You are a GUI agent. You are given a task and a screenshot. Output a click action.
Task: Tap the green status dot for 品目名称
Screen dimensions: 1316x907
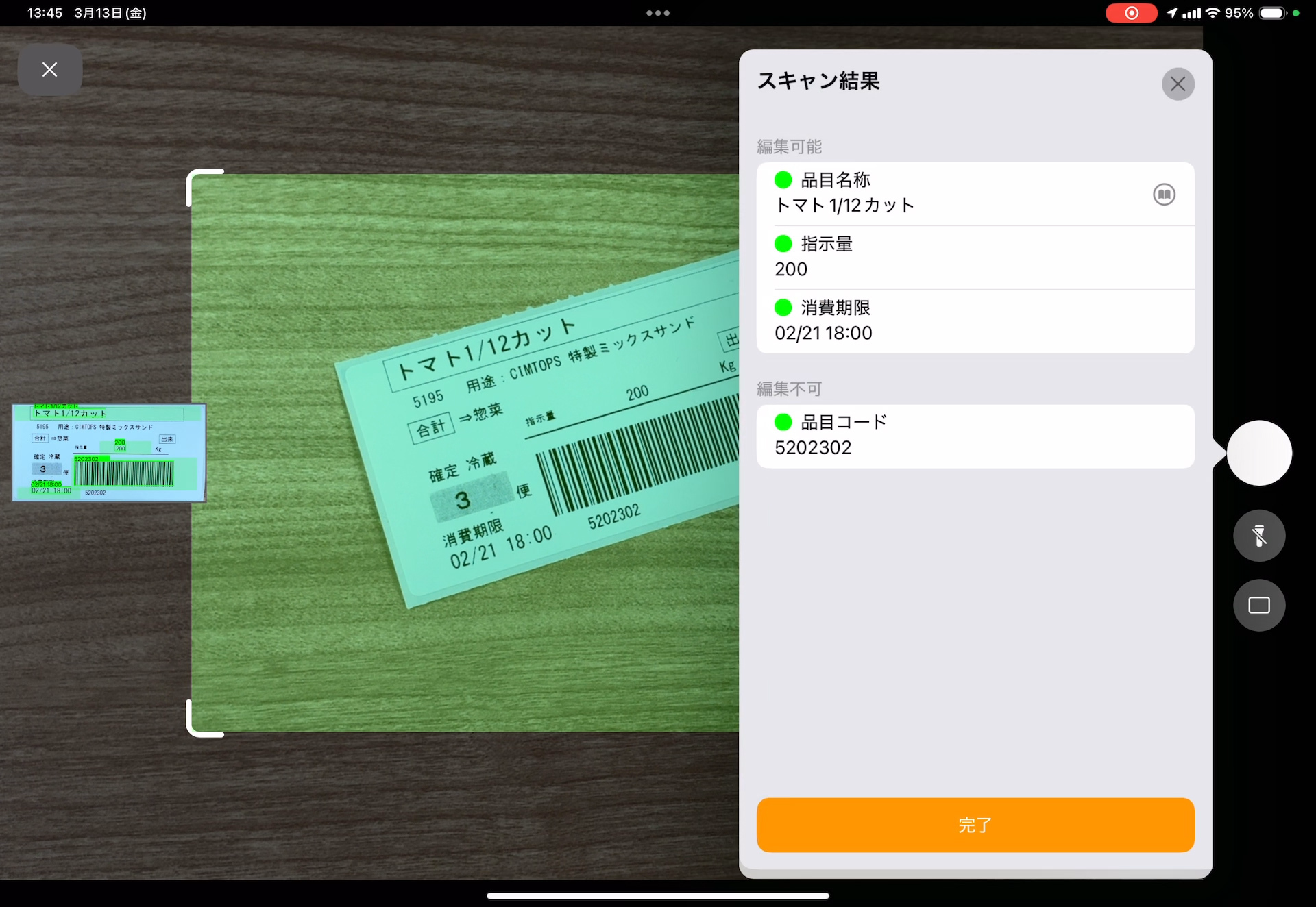tap(783, 180)
